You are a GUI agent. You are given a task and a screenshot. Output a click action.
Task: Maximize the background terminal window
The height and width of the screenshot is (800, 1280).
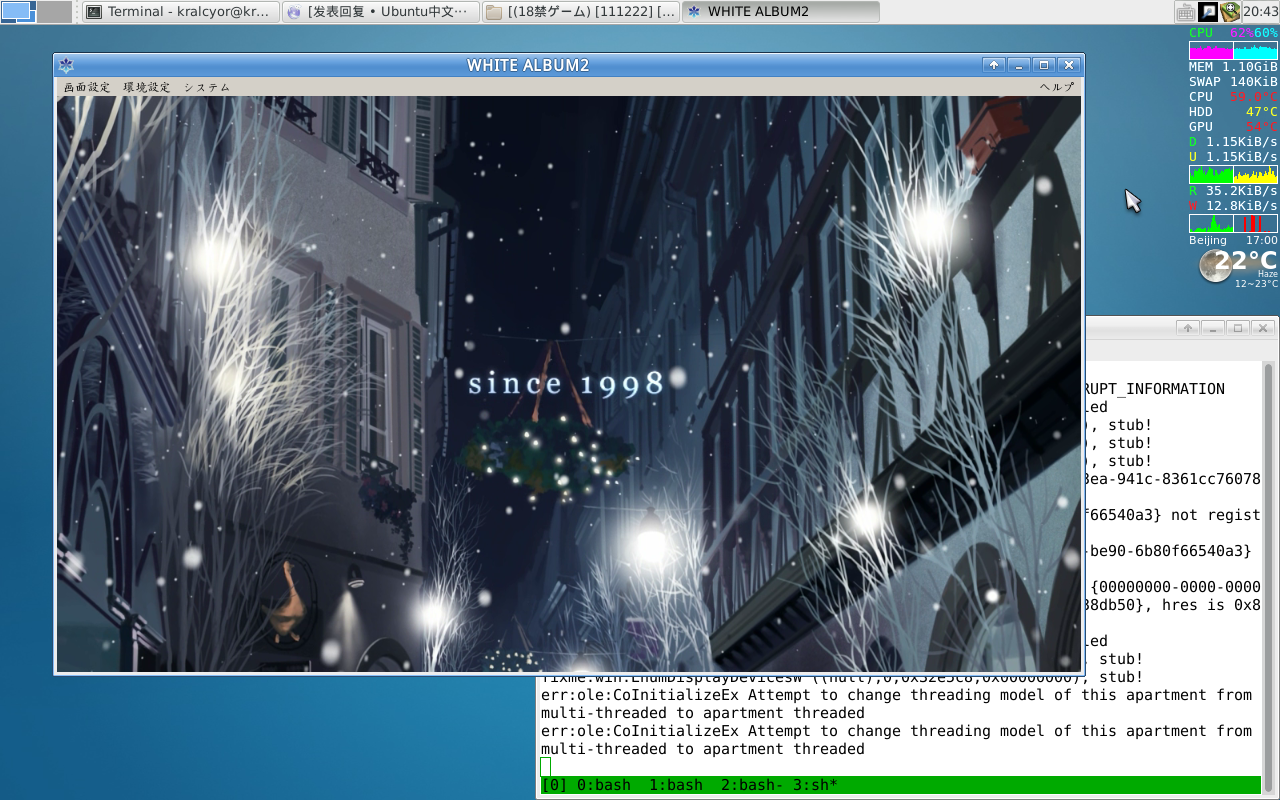(1238, 328)
